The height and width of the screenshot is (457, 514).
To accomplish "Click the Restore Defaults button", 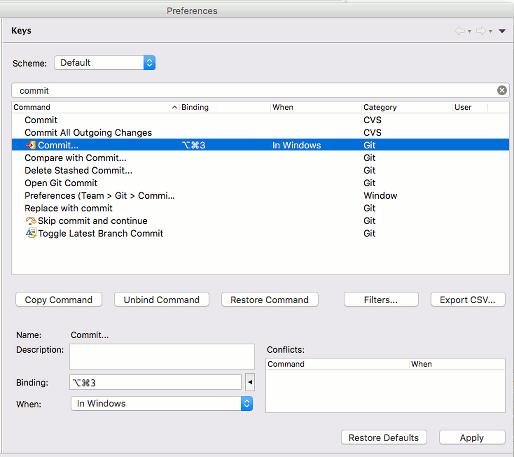I will (x=384, y=437).
